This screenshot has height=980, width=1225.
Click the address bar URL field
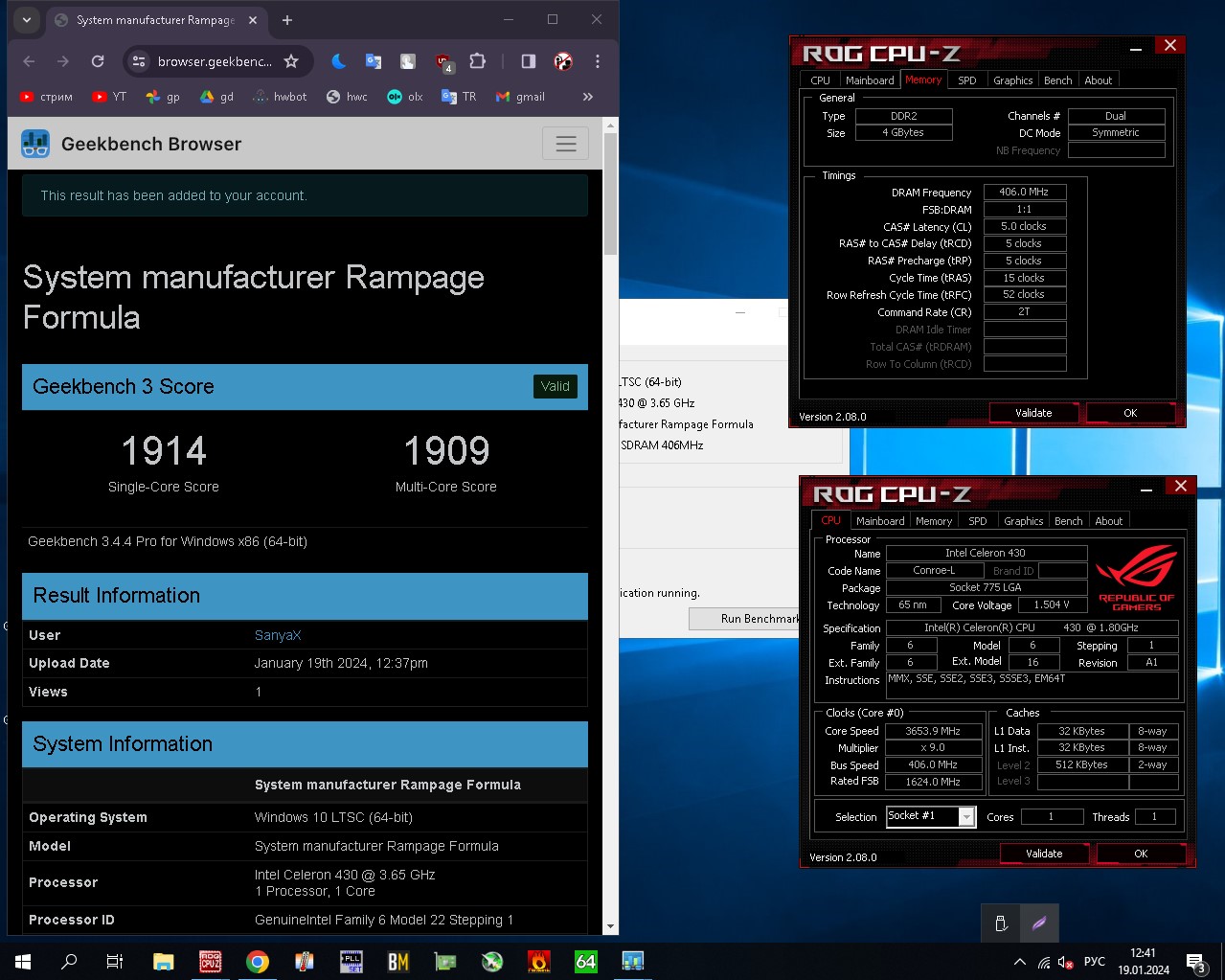[215, 61]
